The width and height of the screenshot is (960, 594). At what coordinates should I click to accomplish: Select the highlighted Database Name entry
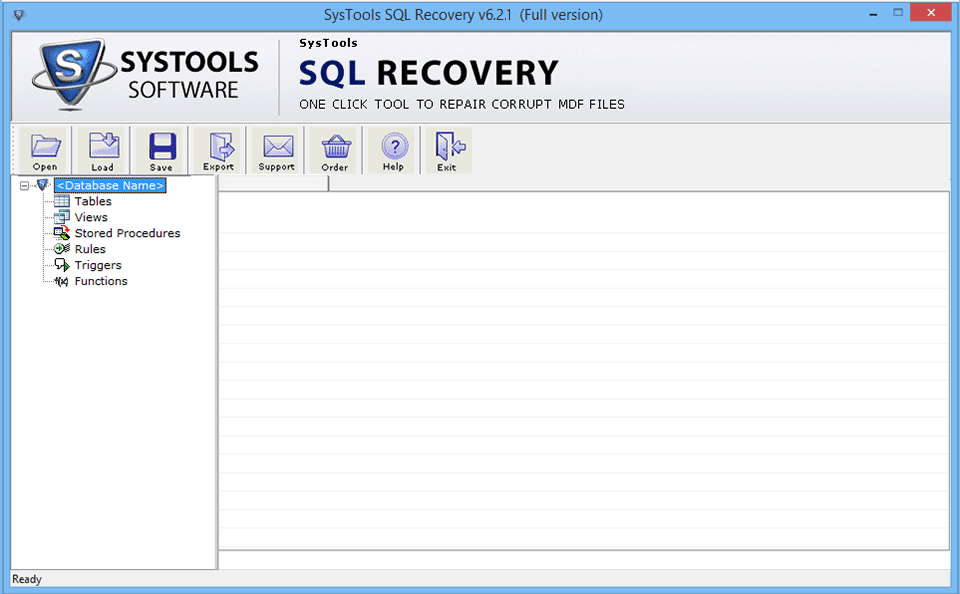(x=110, y=185)
